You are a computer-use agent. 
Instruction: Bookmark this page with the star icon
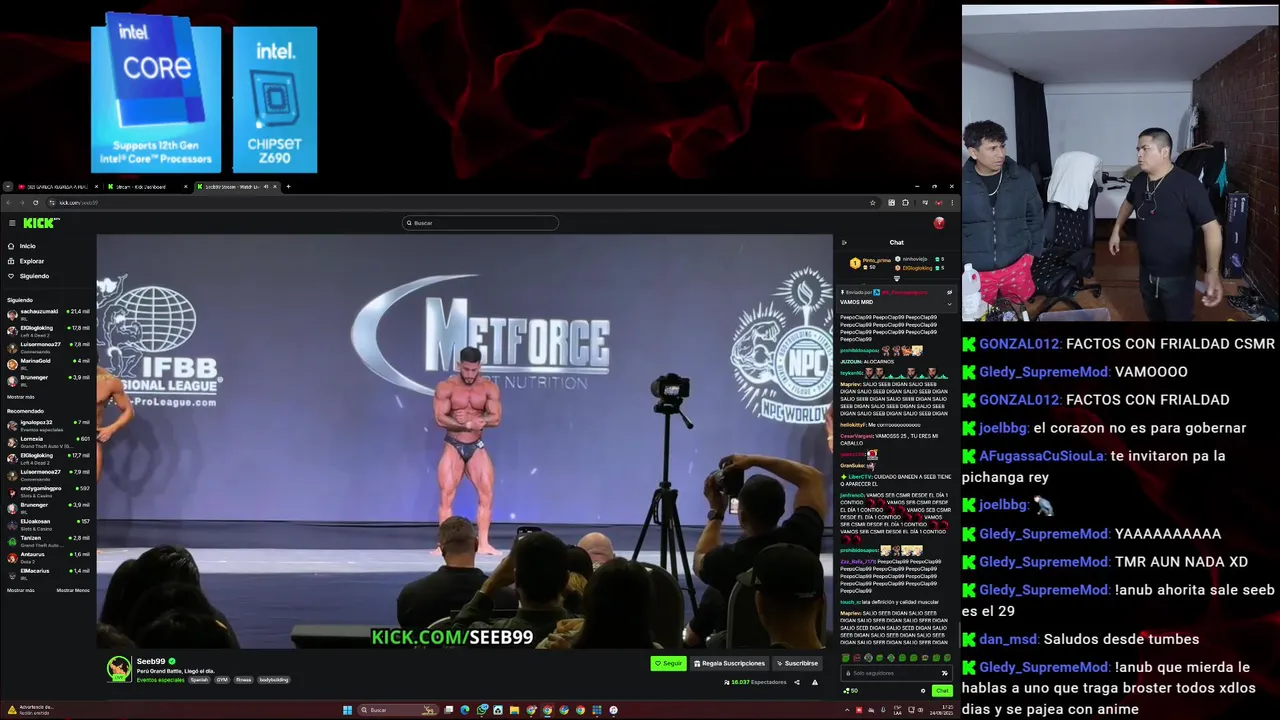pos(872,203)
